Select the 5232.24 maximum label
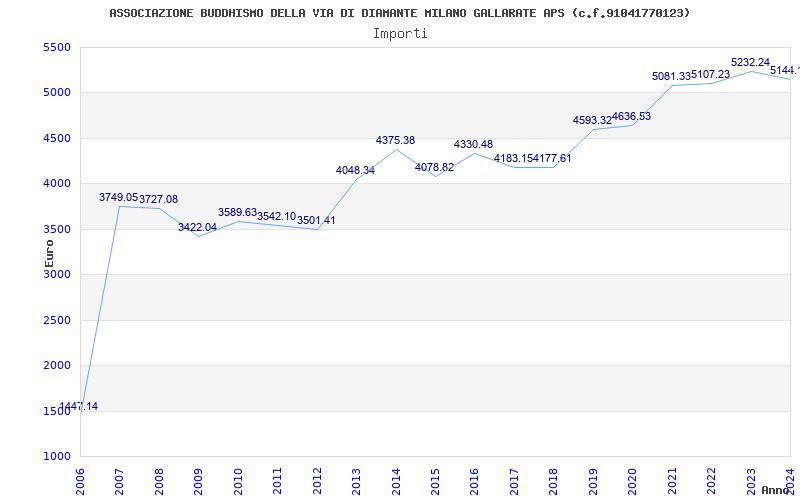800x500 pixels. [751, 62]
